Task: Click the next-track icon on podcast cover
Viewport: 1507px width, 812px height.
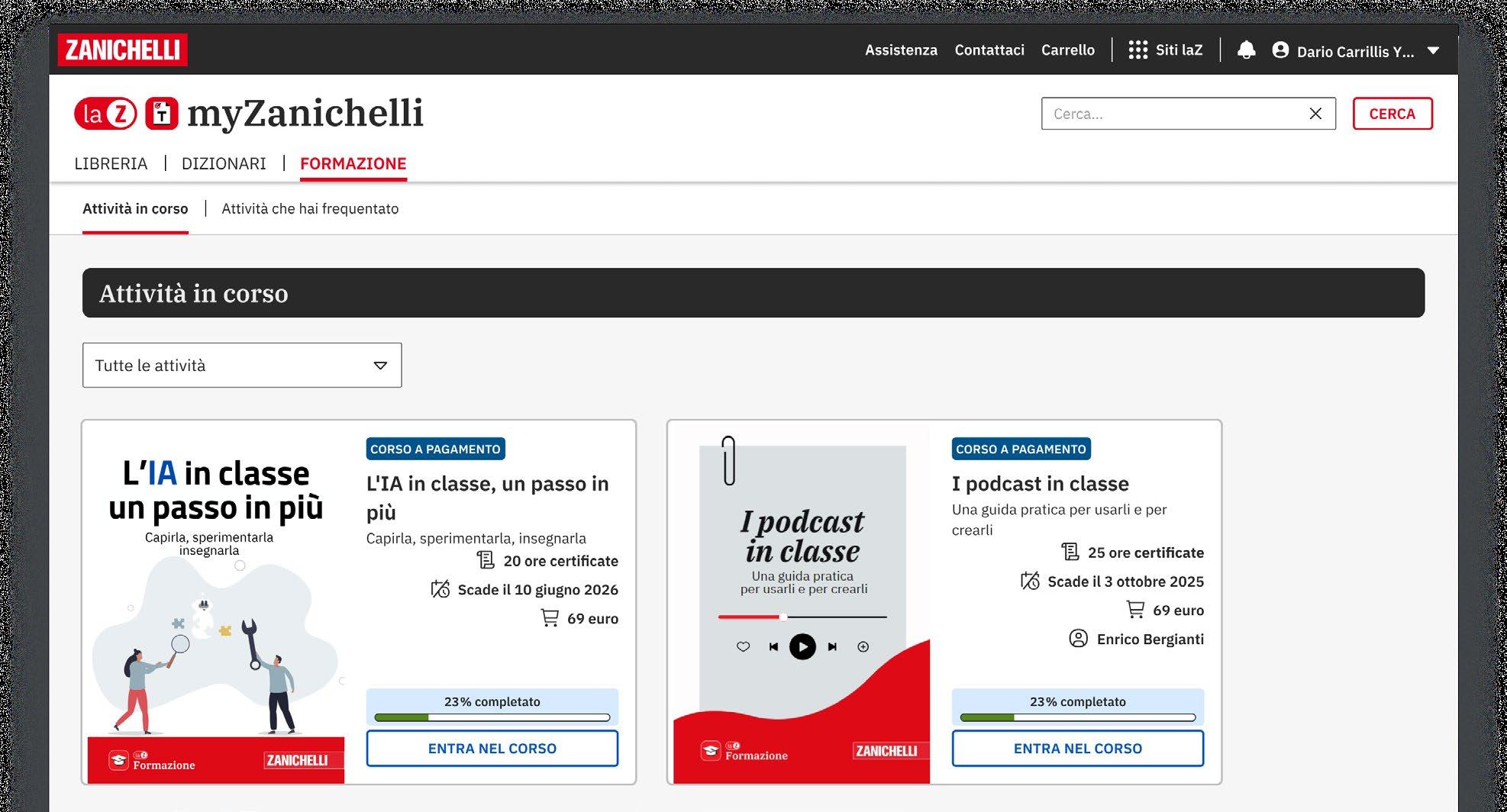Action: [x=832, y=646]
